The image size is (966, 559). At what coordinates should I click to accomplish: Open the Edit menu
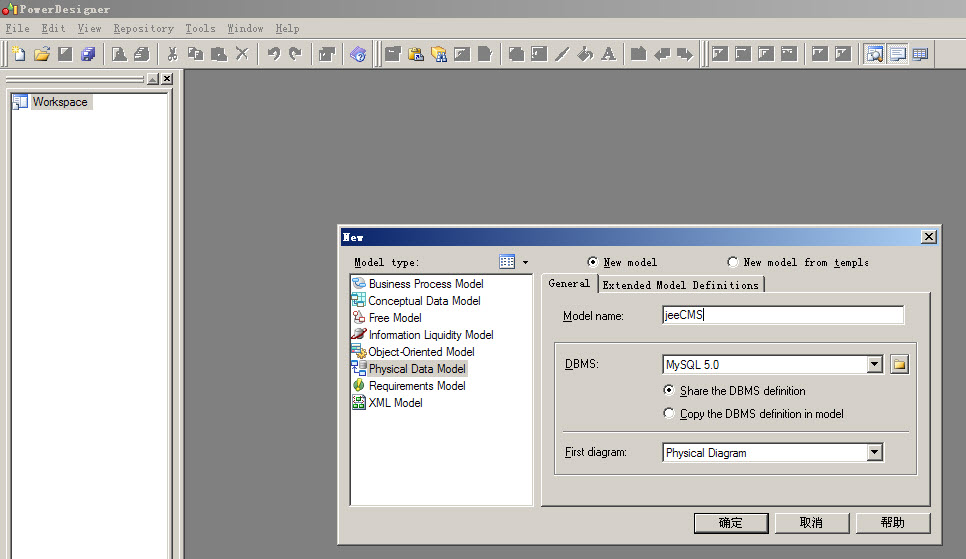(x=53, y=28)
